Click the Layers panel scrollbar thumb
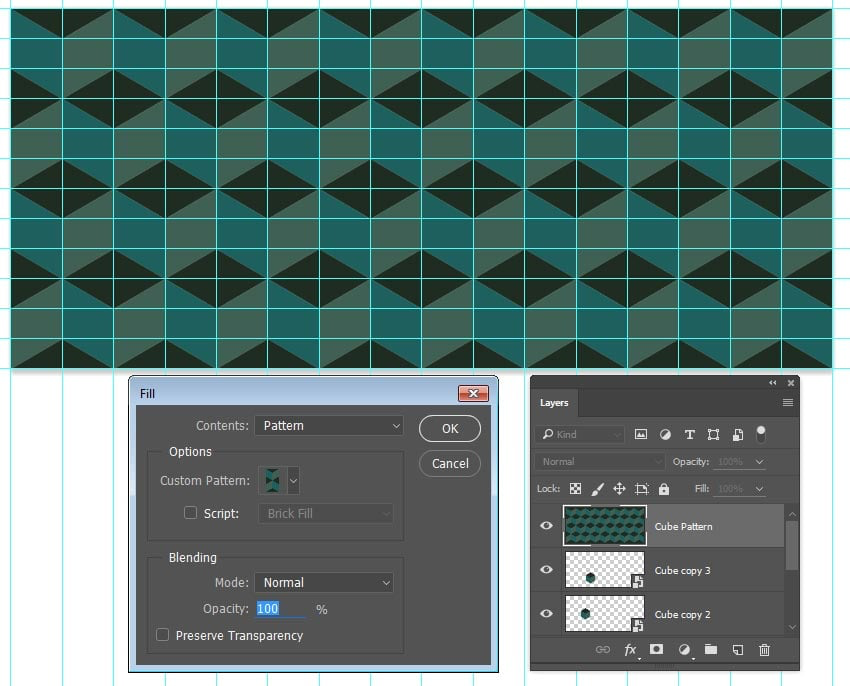850x686 pixels. click(x=792, y=546)
